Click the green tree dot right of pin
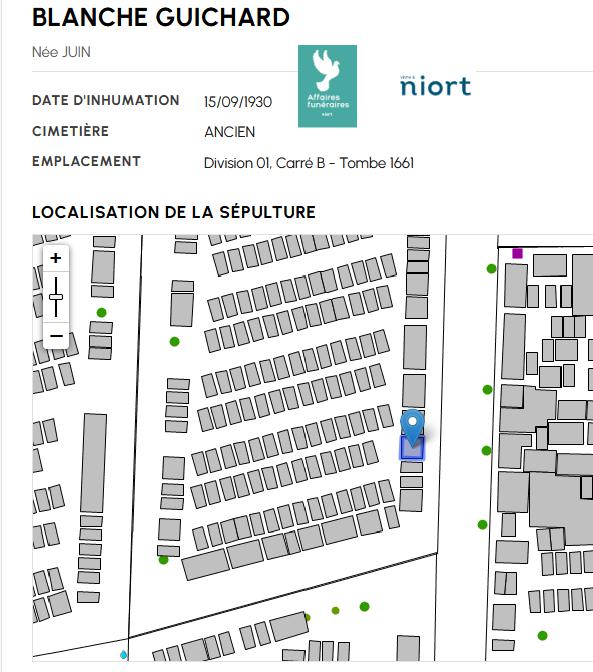The height and width of the screenshot is (672, 593). pos(486,450)
